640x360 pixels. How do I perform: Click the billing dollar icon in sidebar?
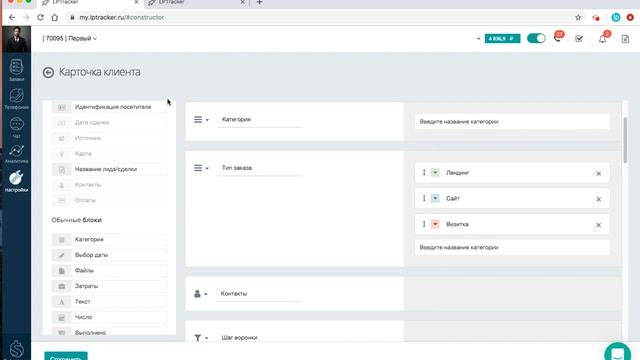click(16, 349)
